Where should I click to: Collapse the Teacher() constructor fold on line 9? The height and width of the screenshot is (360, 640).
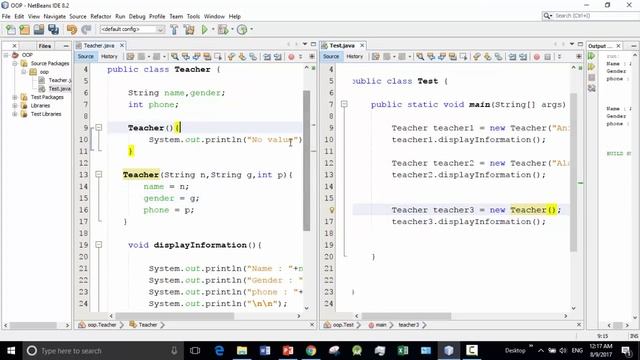tap(98, 128)
